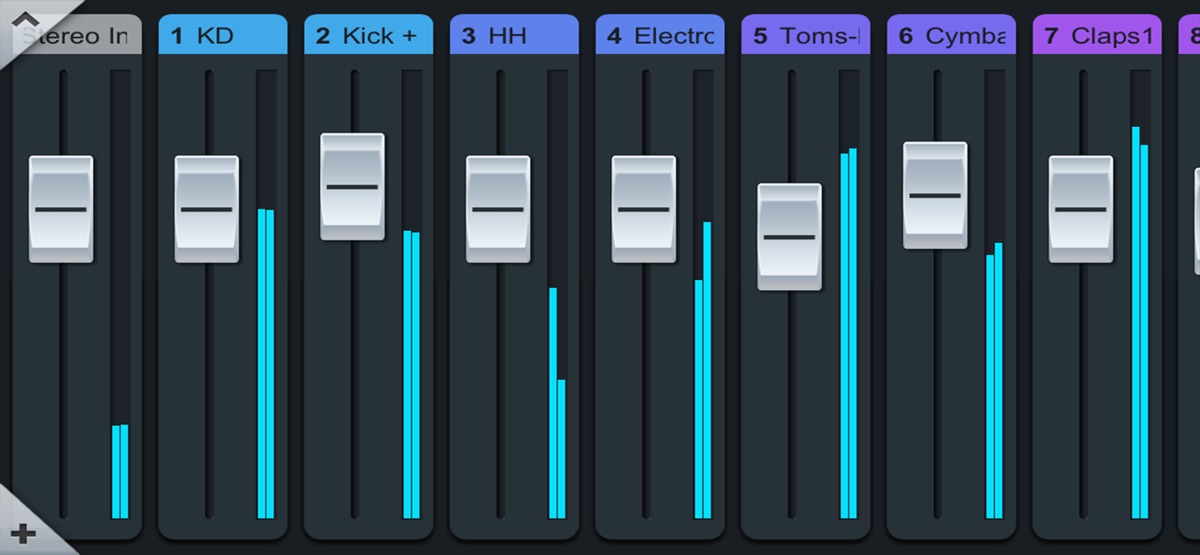Pick the Cymbals channel 6 header
The height and width of the screenshot is (555, 1200).
(x=951, y=36)
